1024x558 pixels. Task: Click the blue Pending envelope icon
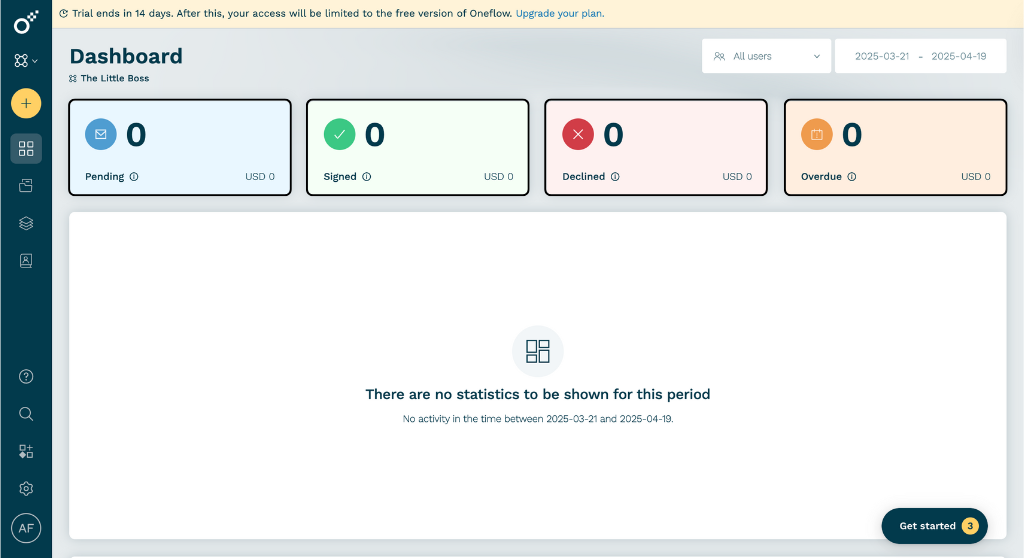pos(101,135)
